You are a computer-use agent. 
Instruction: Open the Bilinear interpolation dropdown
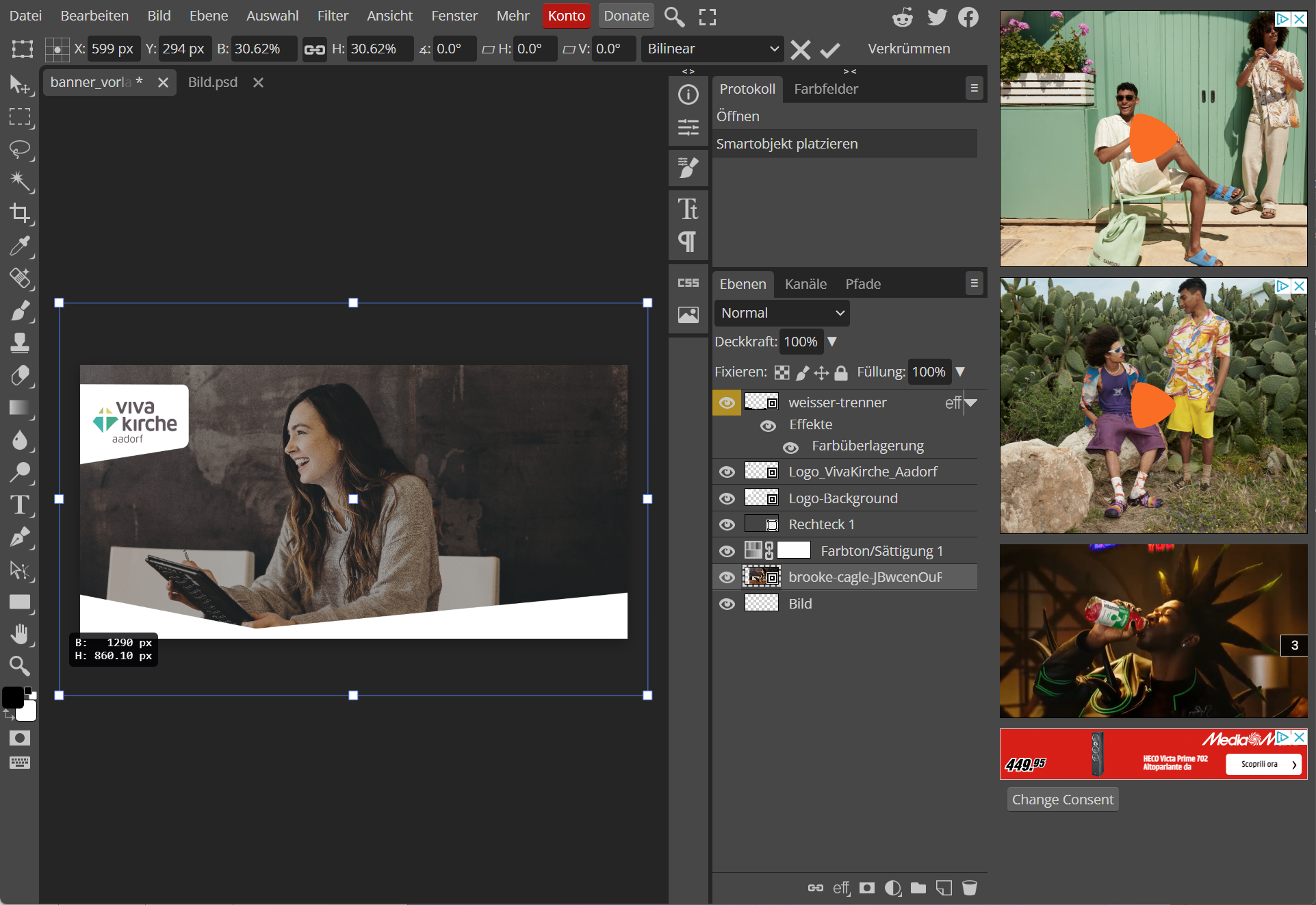pyautogui.click(x=712, y=49)
